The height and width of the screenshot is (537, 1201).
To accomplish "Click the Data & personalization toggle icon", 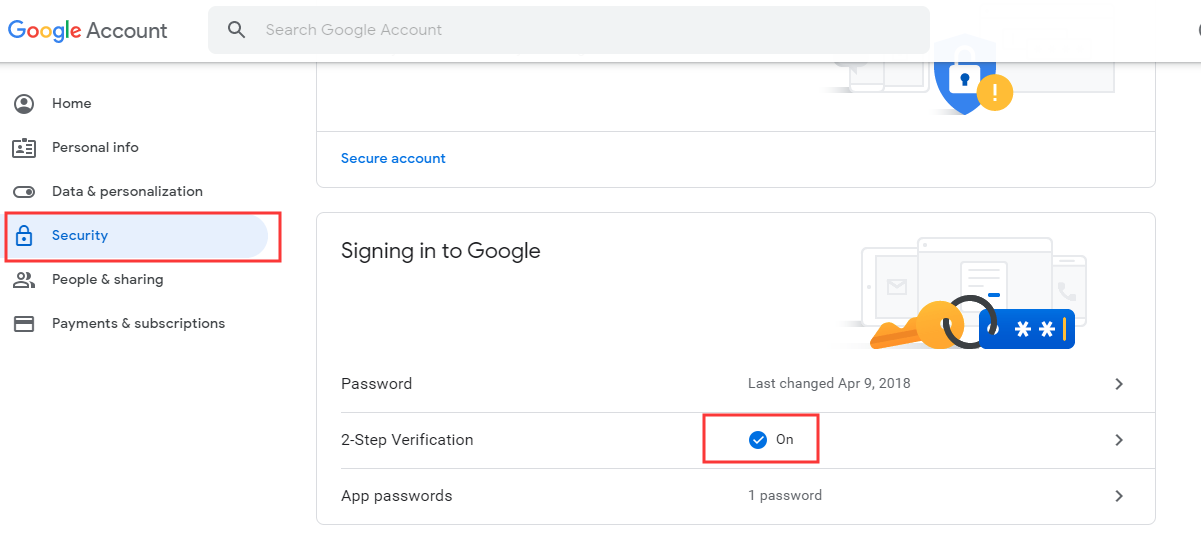I will [23, 191].
